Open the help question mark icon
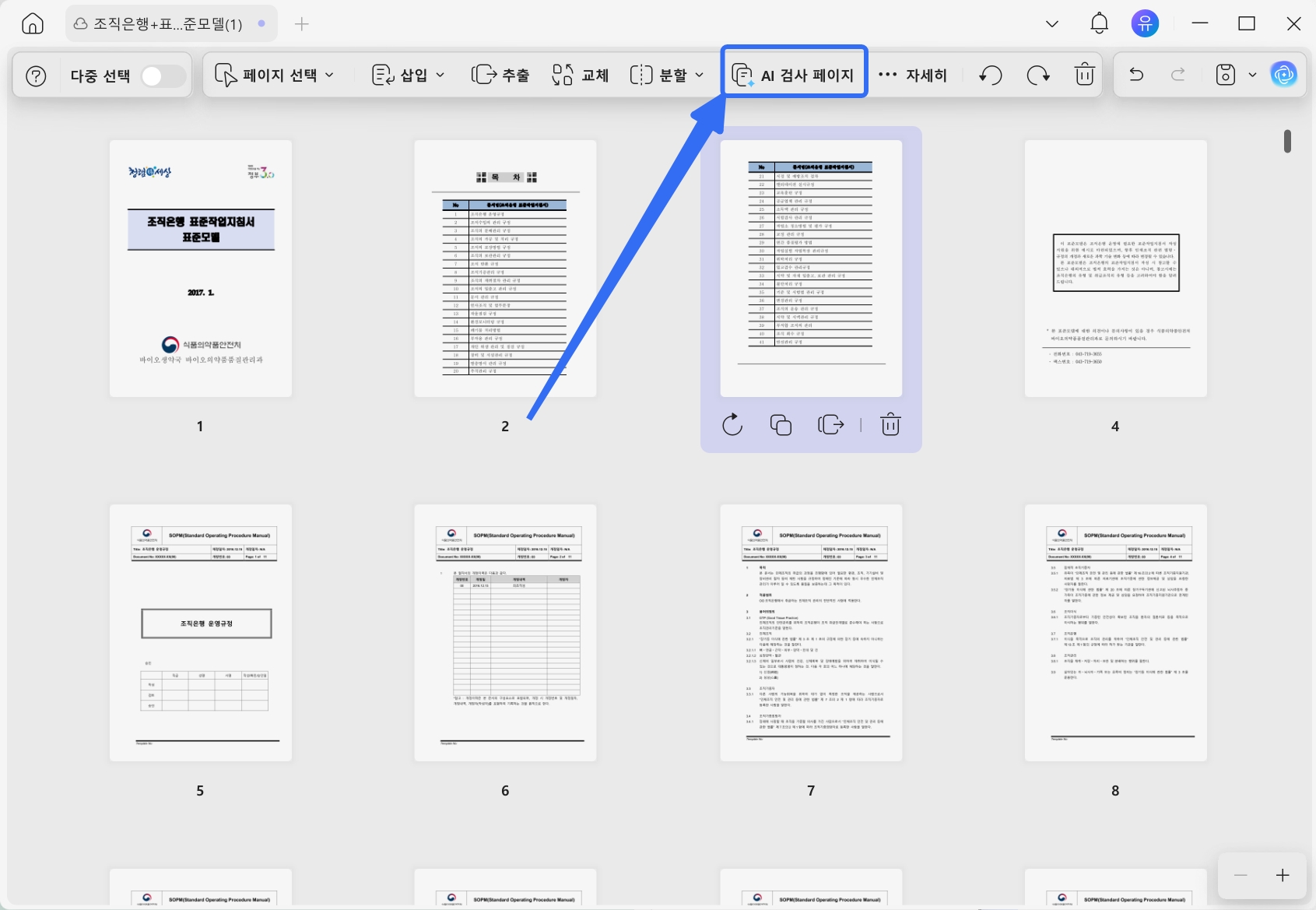 [36, 76]
